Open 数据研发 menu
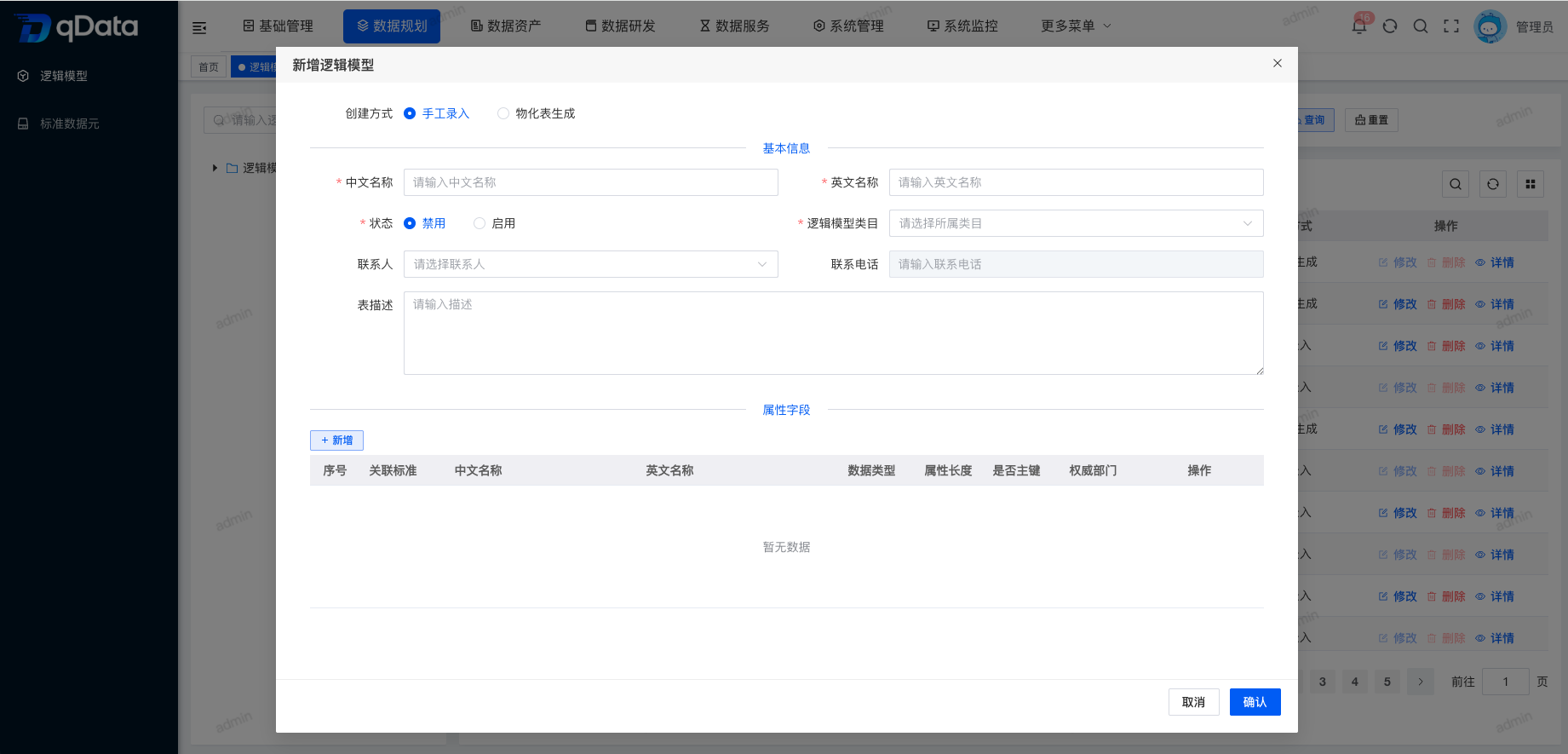Screen dimensions: 1568x754 [x=620, y=26]
